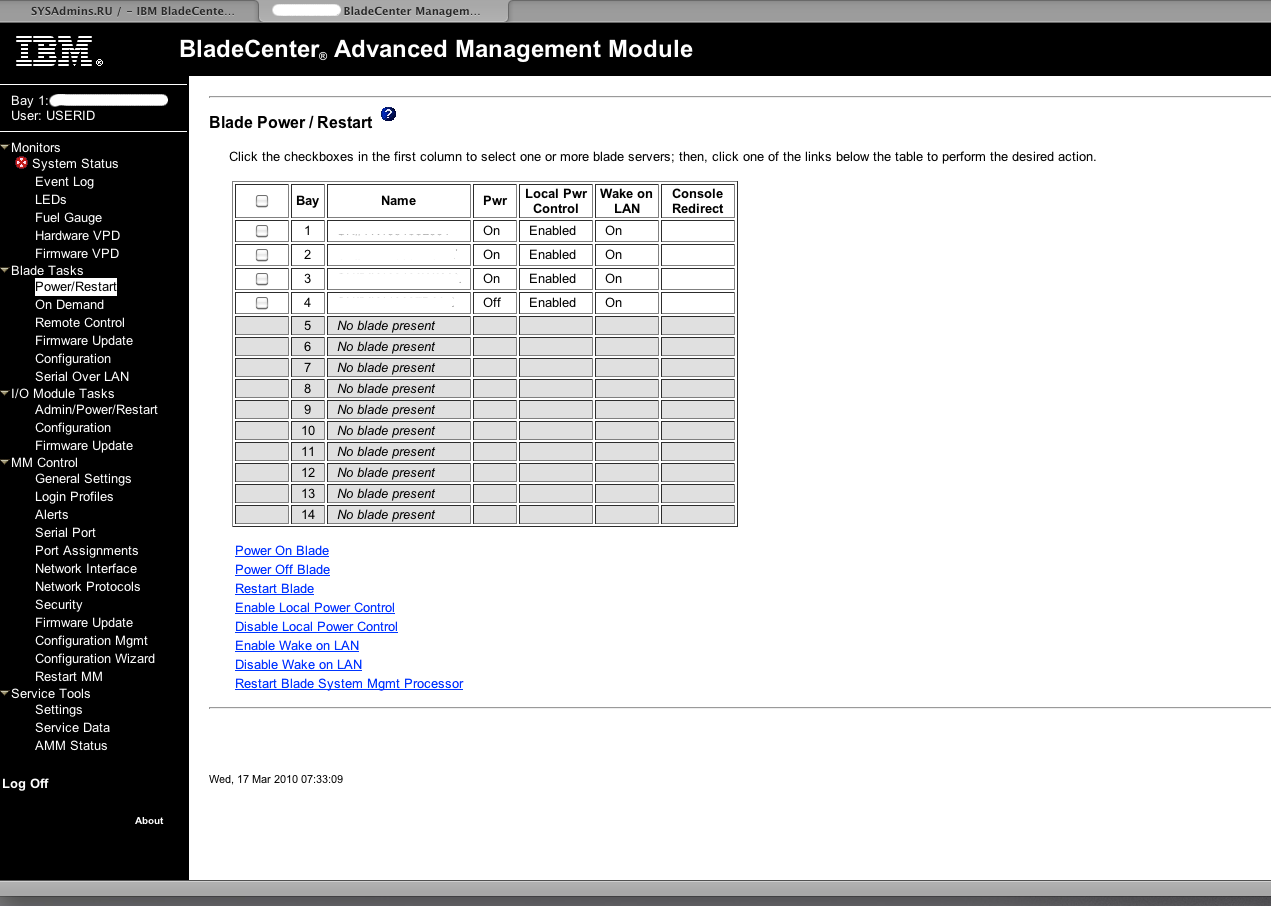Click the "Console Redirect" column header
Viewport: 1271px width, 906px height.
(x=698, y=201)
